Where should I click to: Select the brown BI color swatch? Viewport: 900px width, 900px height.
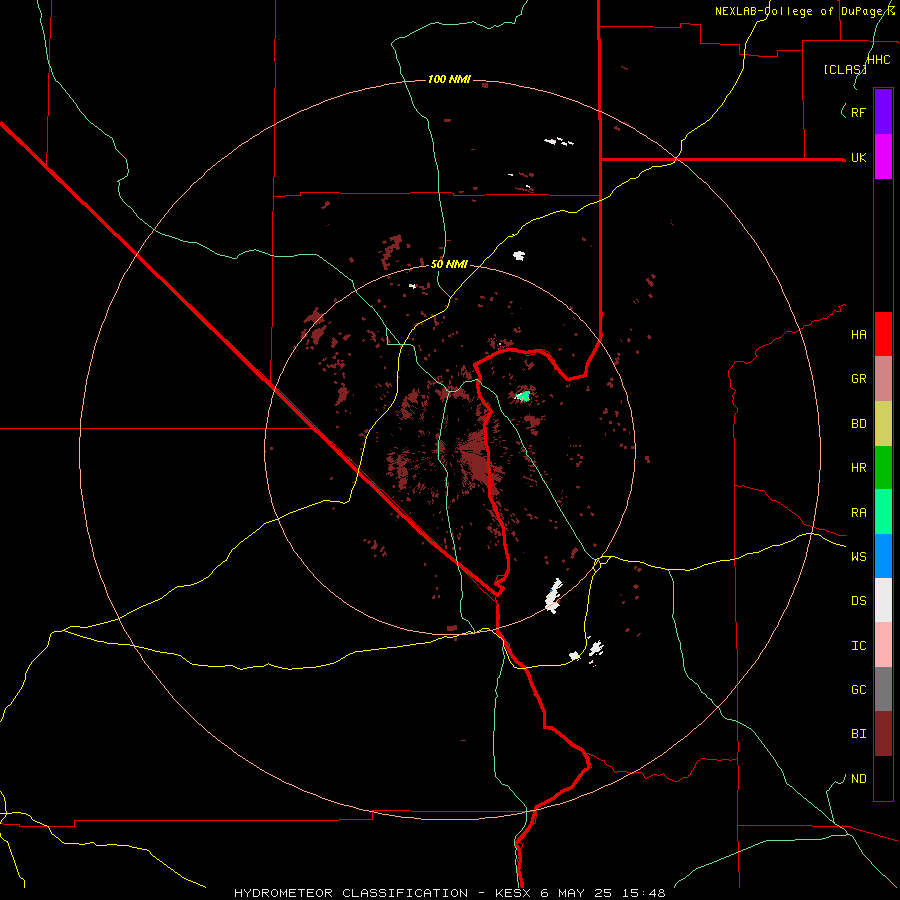coord(883,734)
